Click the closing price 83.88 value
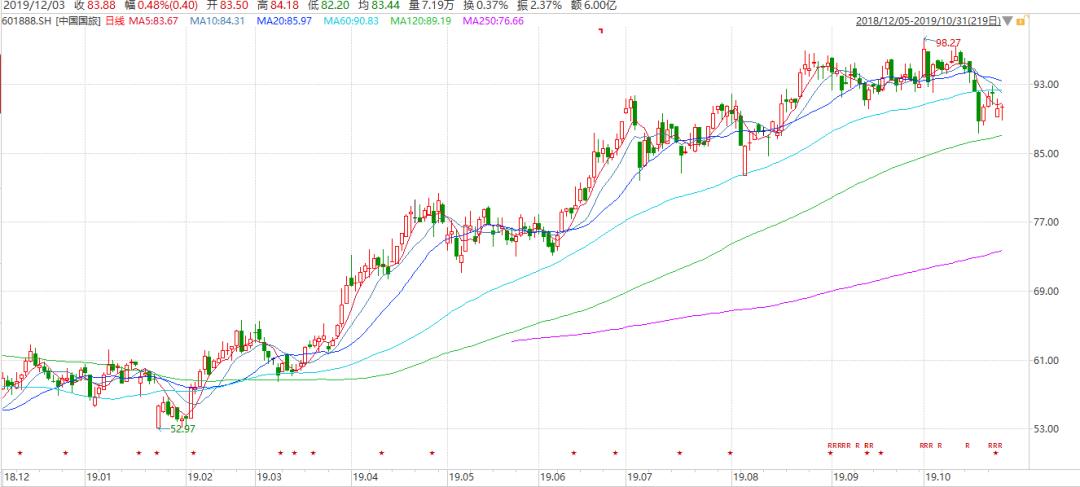This screenshot has width=1080, height=487. [101, 6]
